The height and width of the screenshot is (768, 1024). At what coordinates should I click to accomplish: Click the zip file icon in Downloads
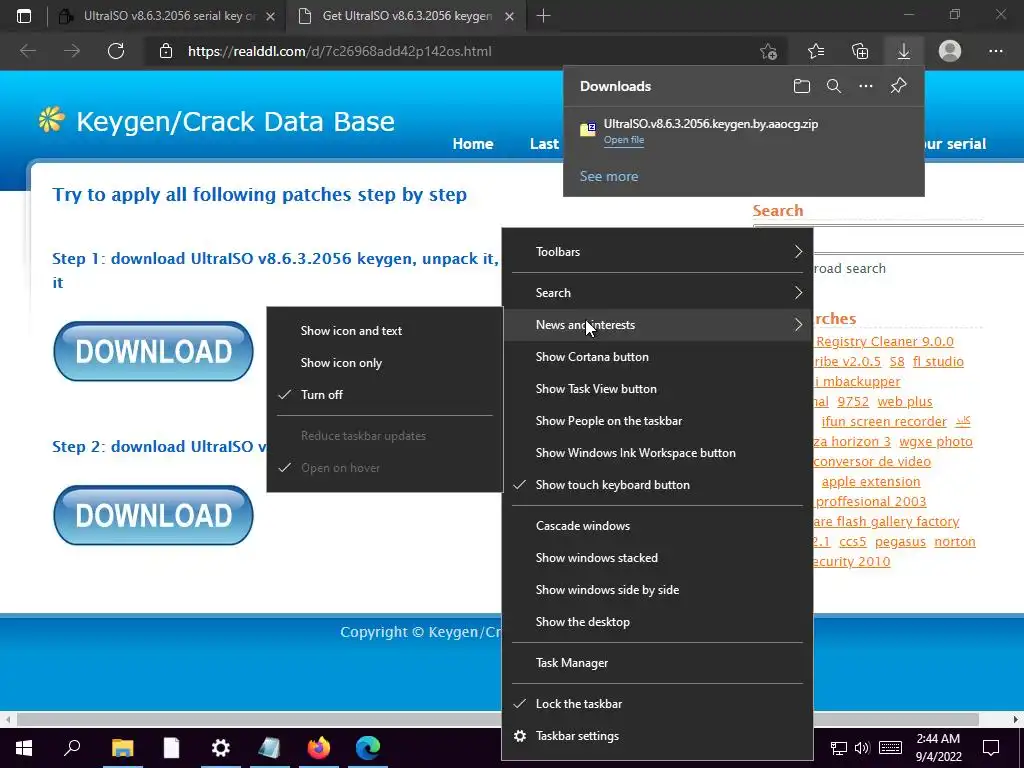(x=588, y=129)
